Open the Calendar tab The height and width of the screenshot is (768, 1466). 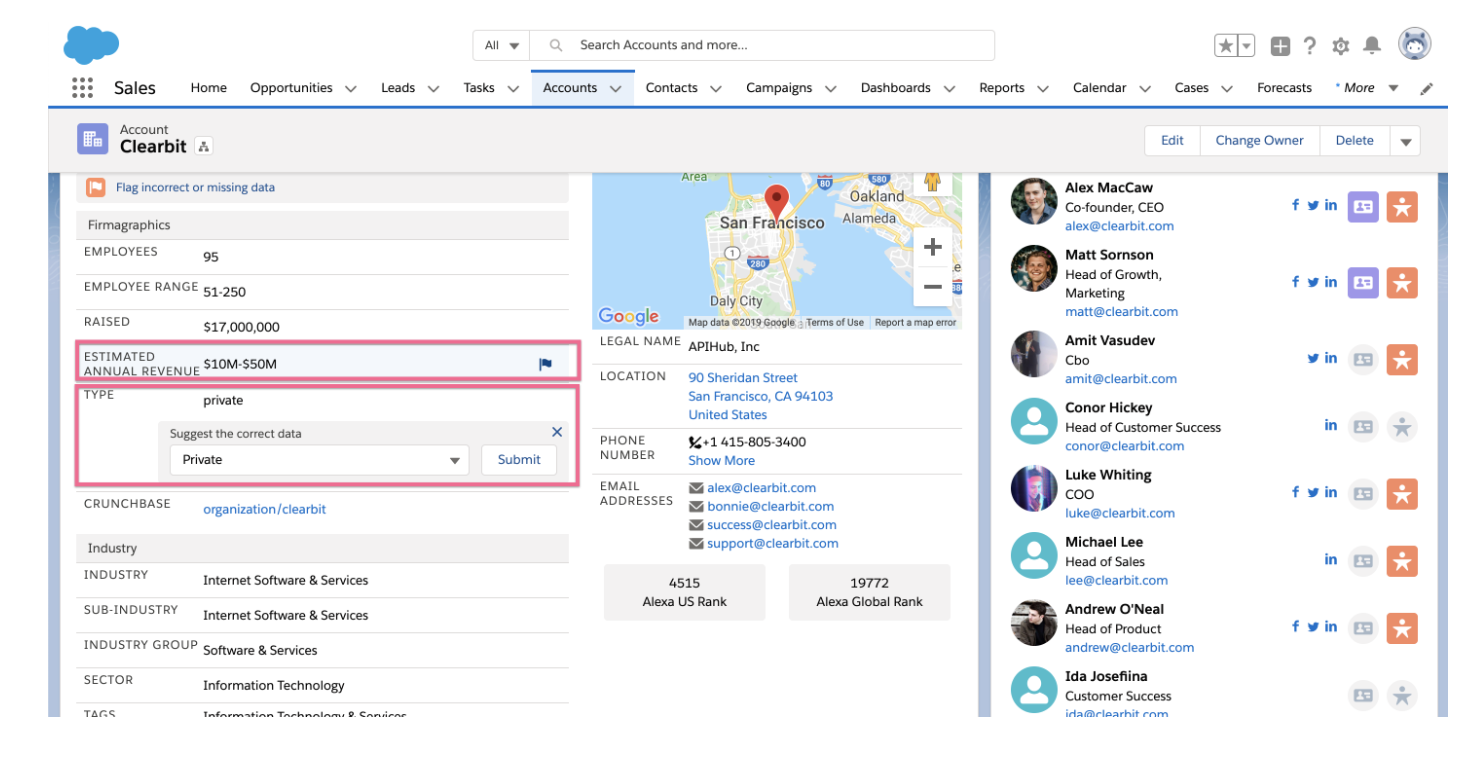[1100, 88]
